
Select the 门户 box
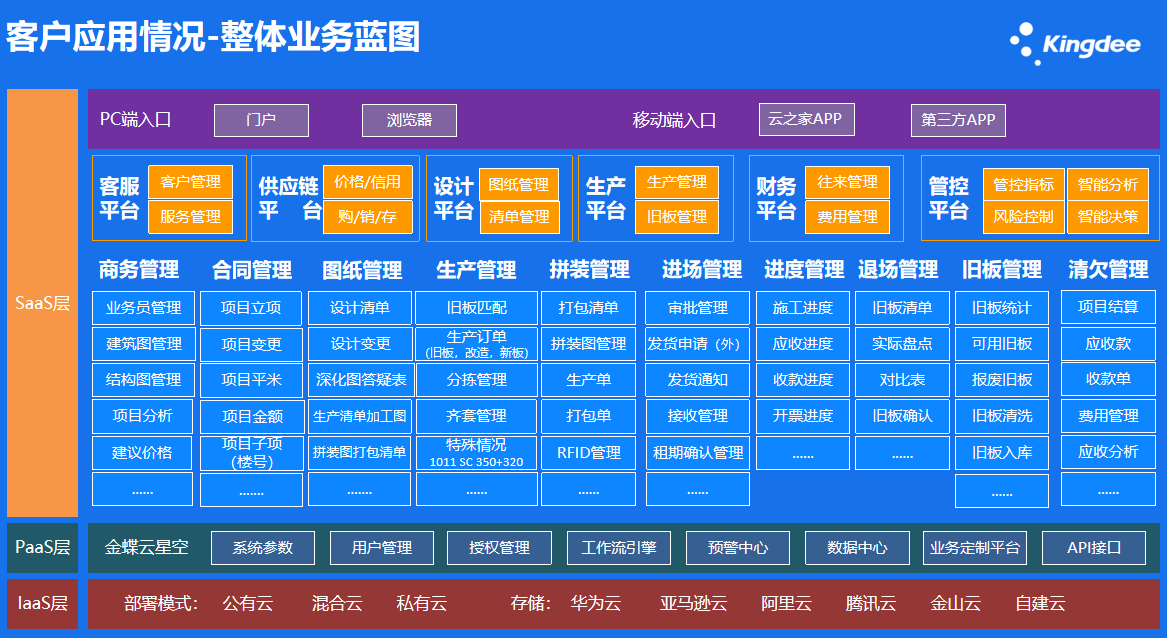(x=261, y=120)
